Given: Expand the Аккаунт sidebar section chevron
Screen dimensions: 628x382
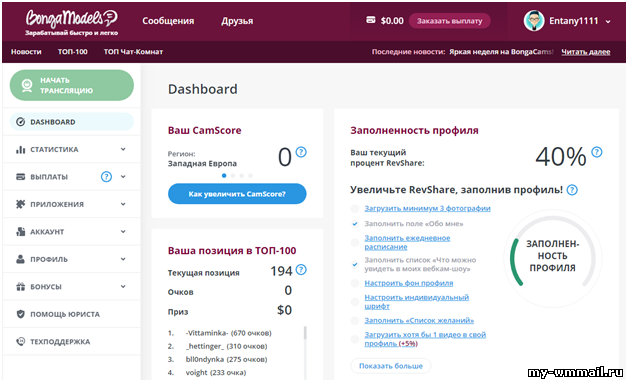Looking at the screenshot, I should pos(123,231).
